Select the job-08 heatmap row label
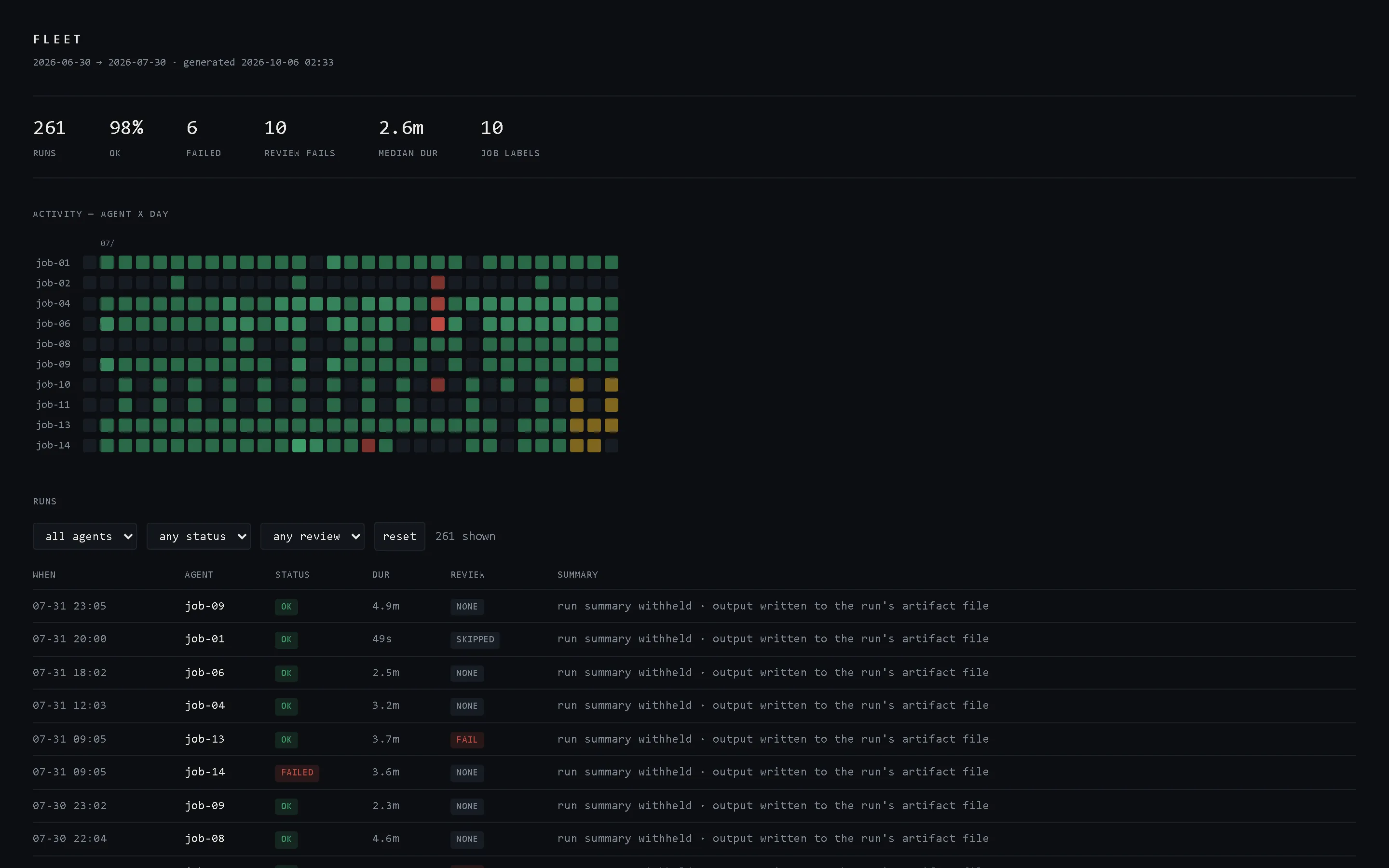The height and width of the screenshot is (868, 1389). click(x=53, y=344)
